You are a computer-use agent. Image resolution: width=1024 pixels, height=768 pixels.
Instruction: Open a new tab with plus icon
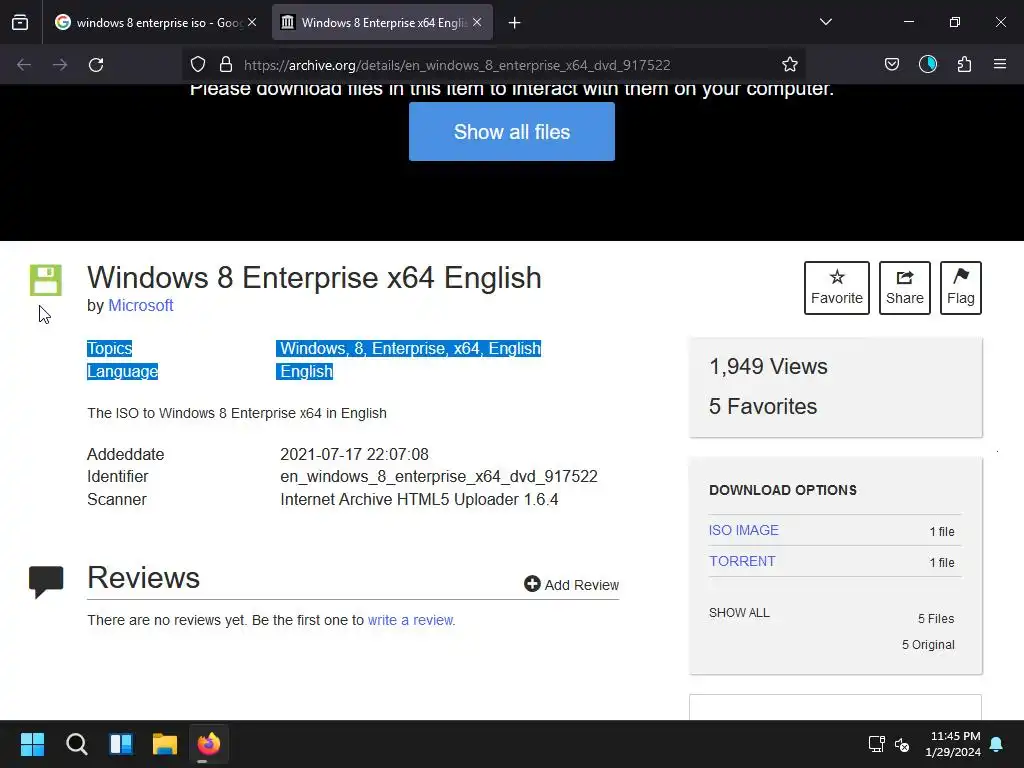click(x=515, y=23)
